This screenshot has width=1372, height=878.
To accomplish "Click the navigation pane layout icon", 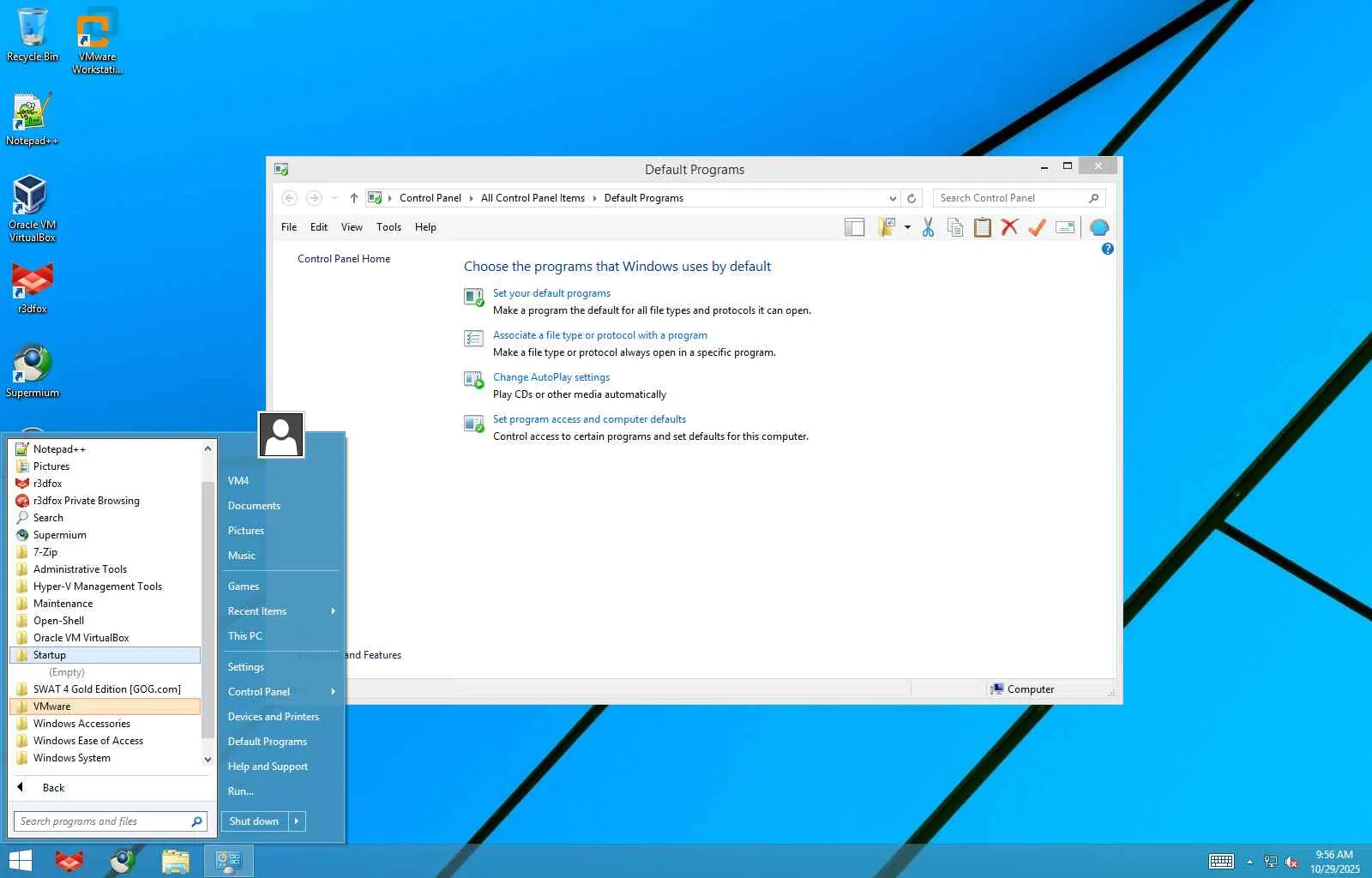I will pos(854,227).
